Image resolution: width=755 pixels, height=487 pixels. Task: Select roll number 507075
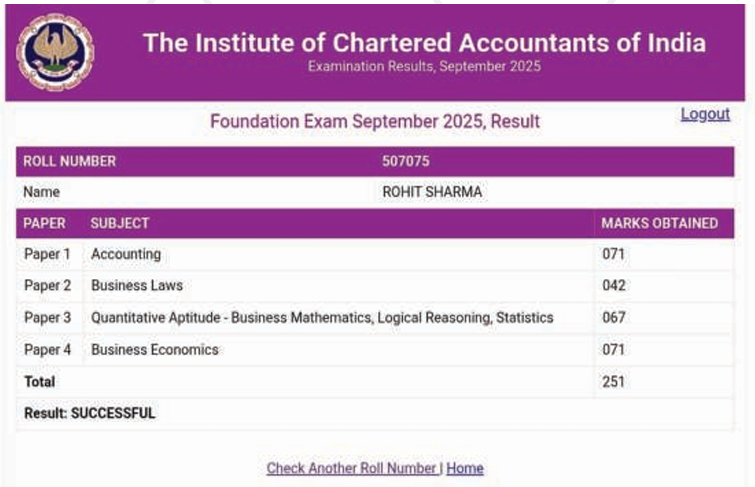tap(405, 161)
